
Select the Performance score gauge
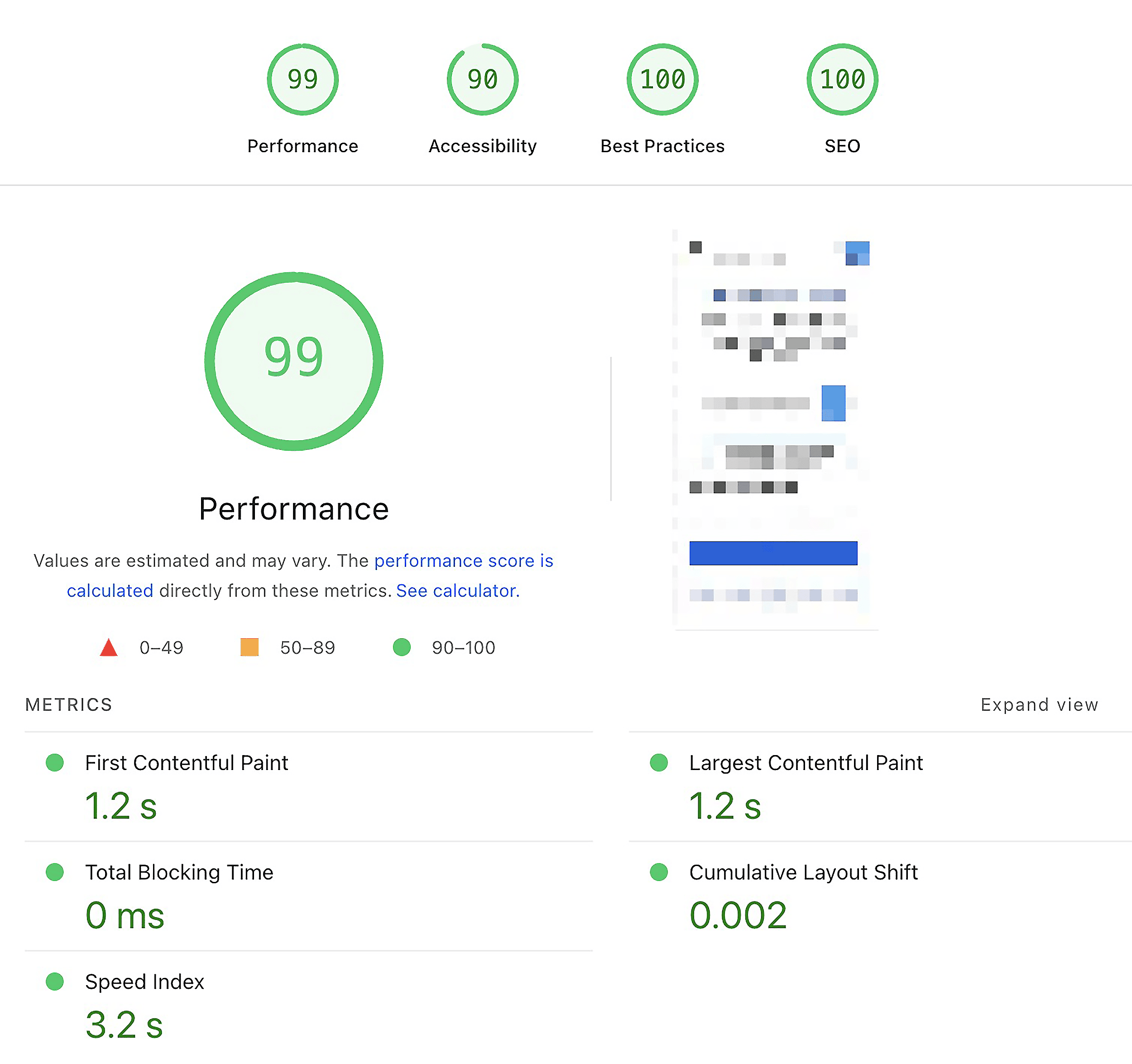302,80
